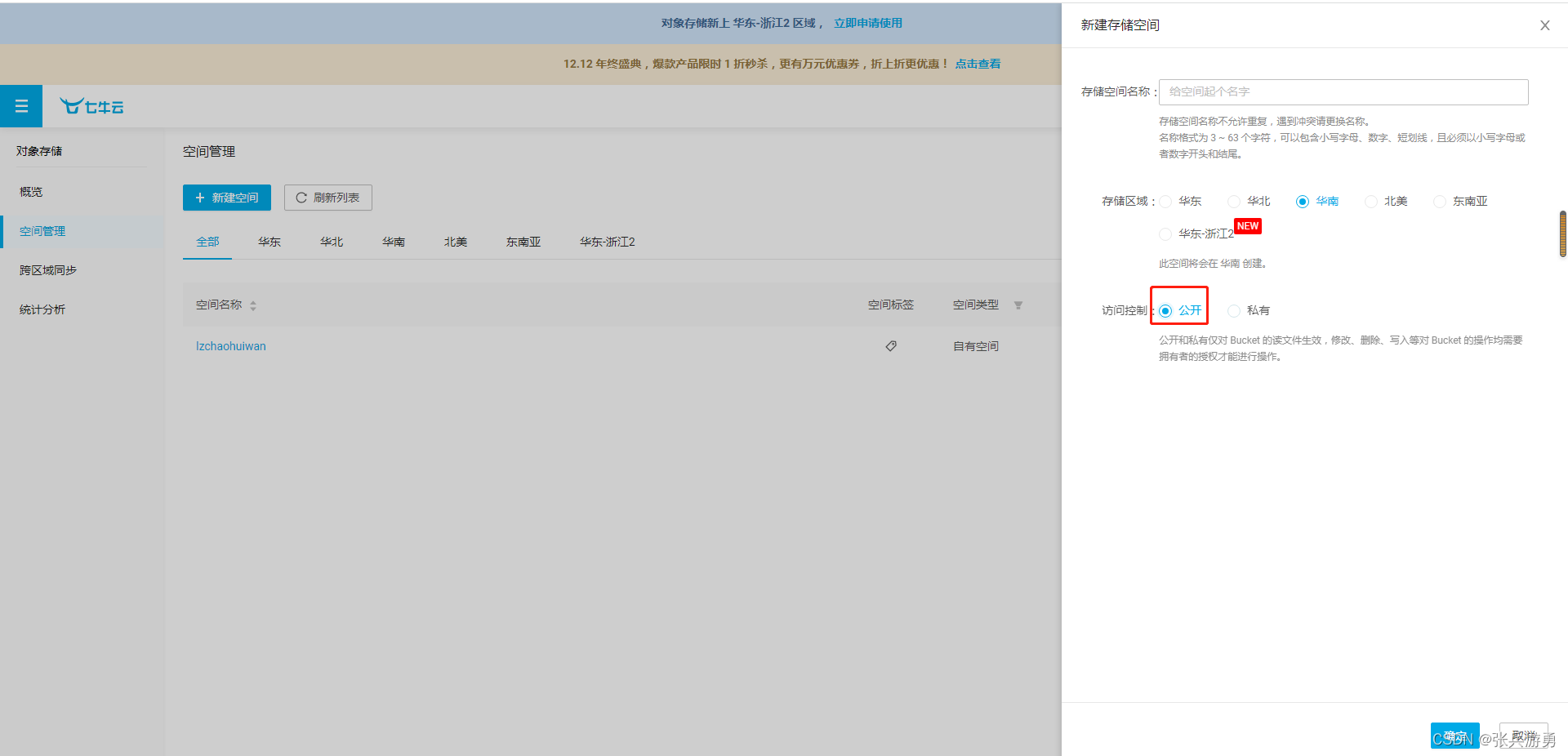This screenshot has height=756, width=1568.
Task: Confirm with the blue 确定 button
Action: pos(1454,736)
